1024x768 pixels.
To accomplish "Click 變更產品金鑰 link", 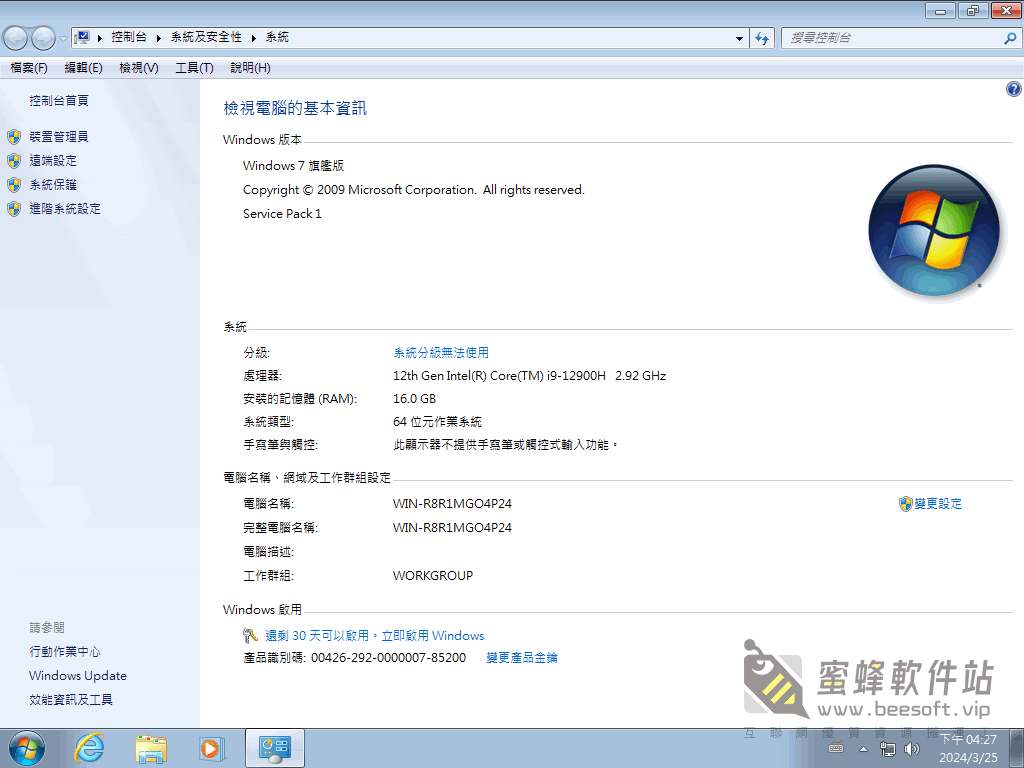I will point(522,658).
